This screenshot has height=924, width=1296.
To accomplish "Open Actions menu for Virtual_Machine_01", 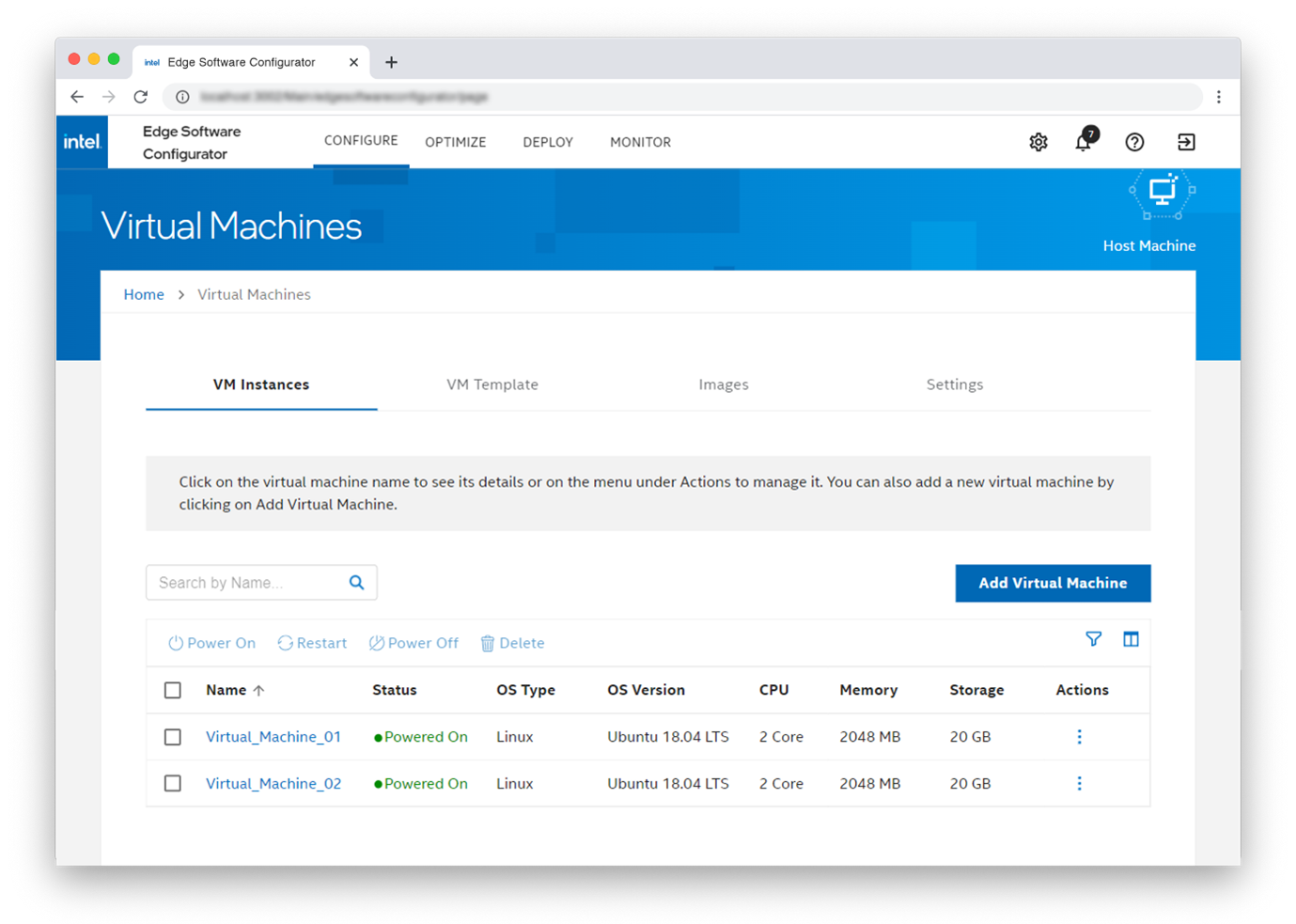I will point(1079,737).
